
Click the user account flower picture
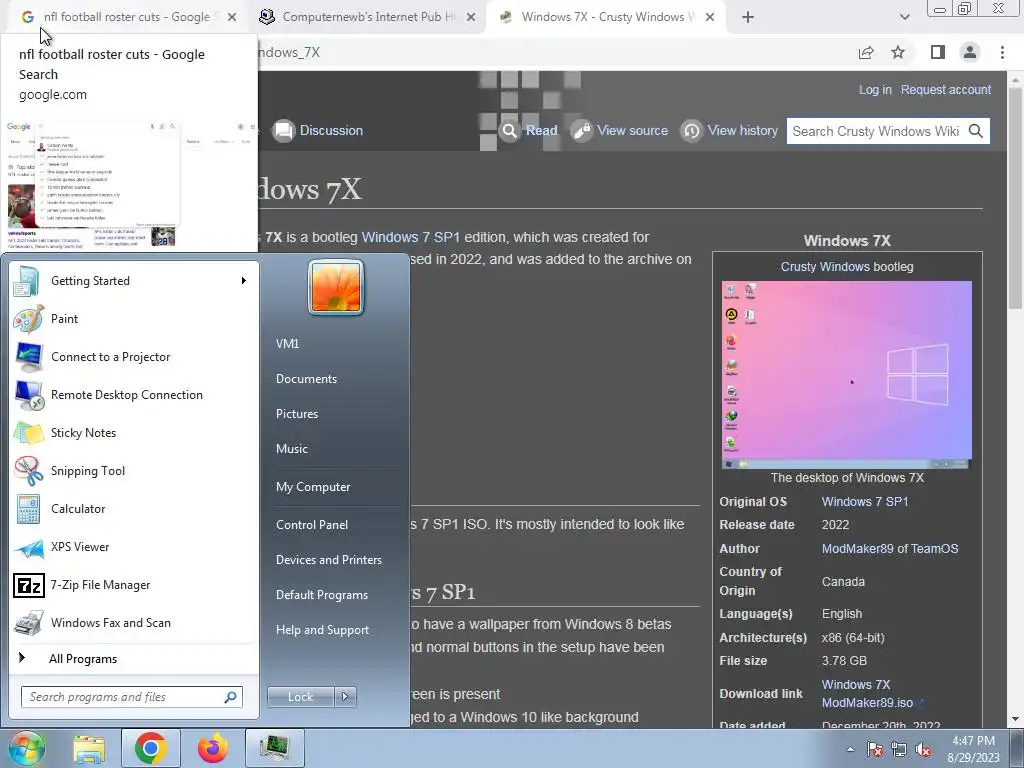tap(336, 287)
